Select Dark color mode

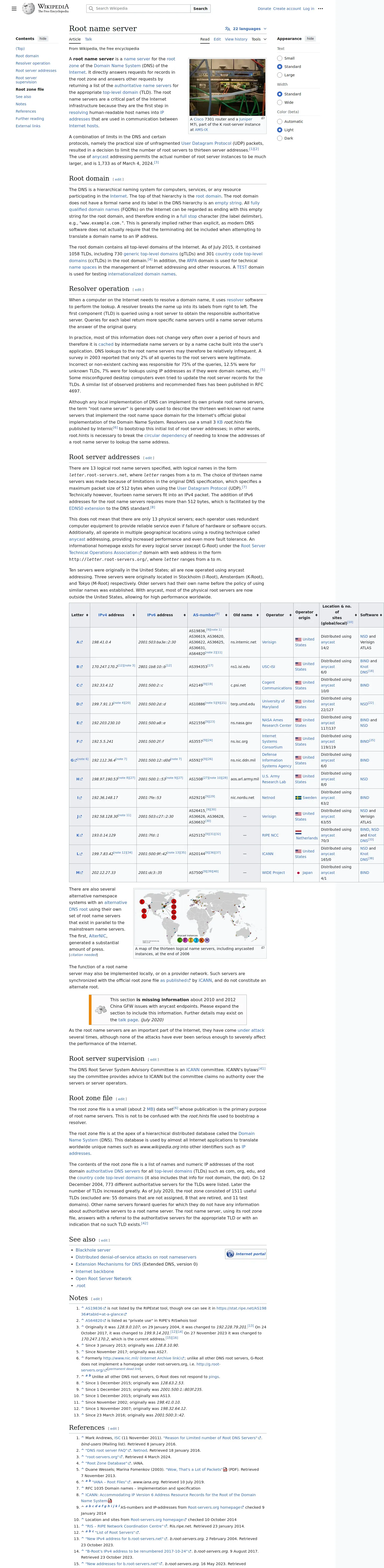pyautogui.click(x=279, y=138)
